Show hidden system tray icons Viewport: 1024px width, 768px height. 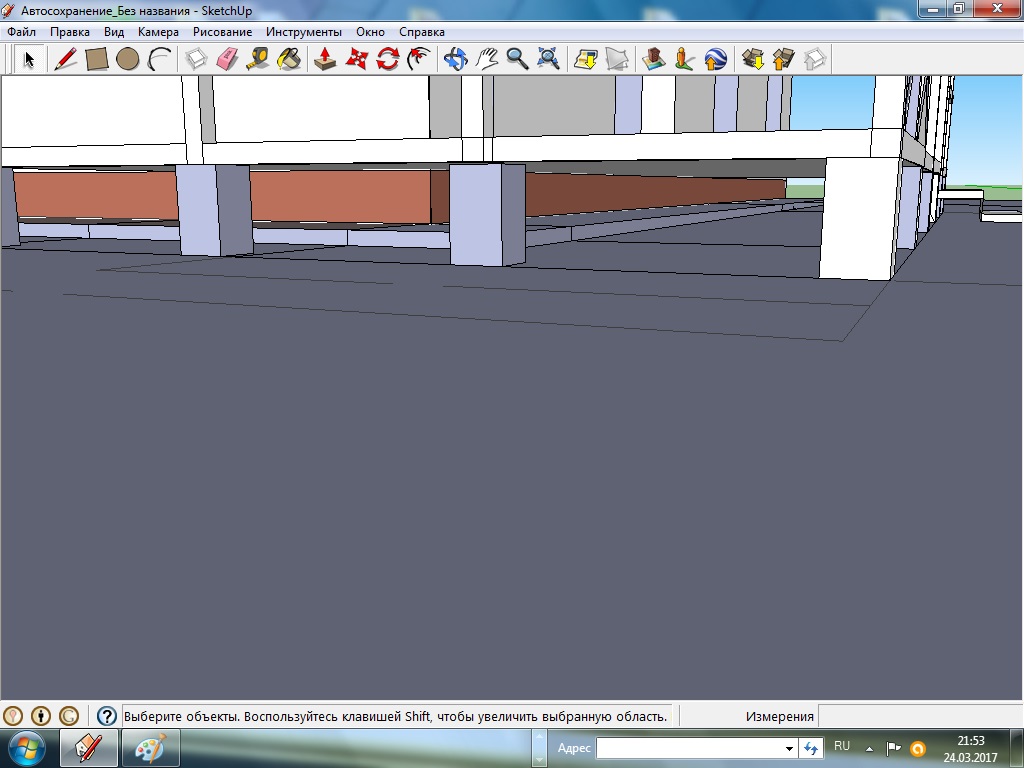[869, 748]
